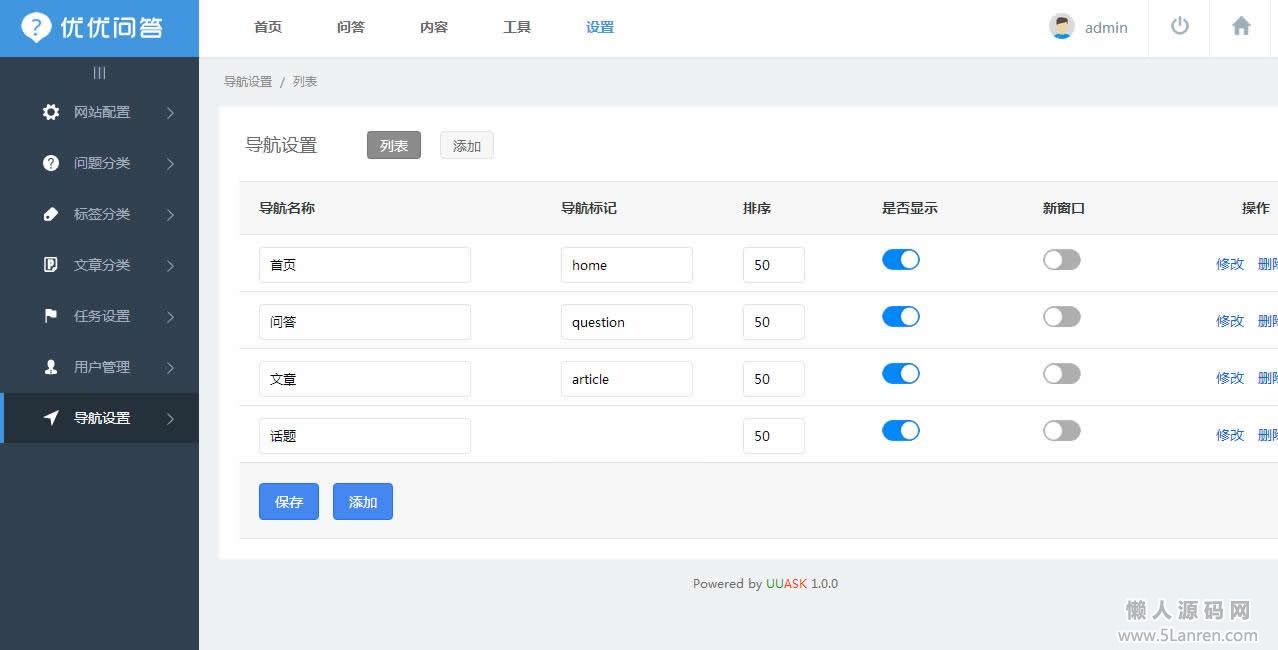Focus the 导航标记 field containing question

[x=626, y=322]
